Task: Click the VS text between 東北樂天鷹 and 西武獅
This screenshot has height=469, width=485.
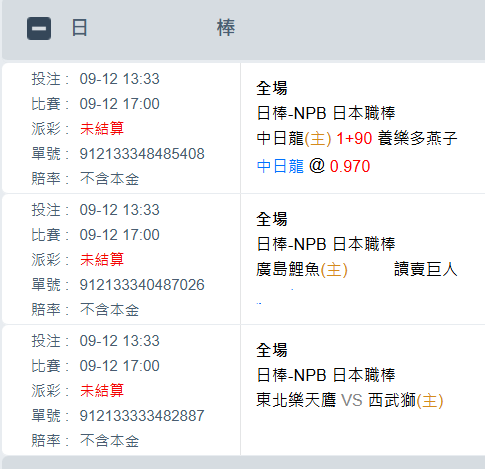Action: point(352,400)
